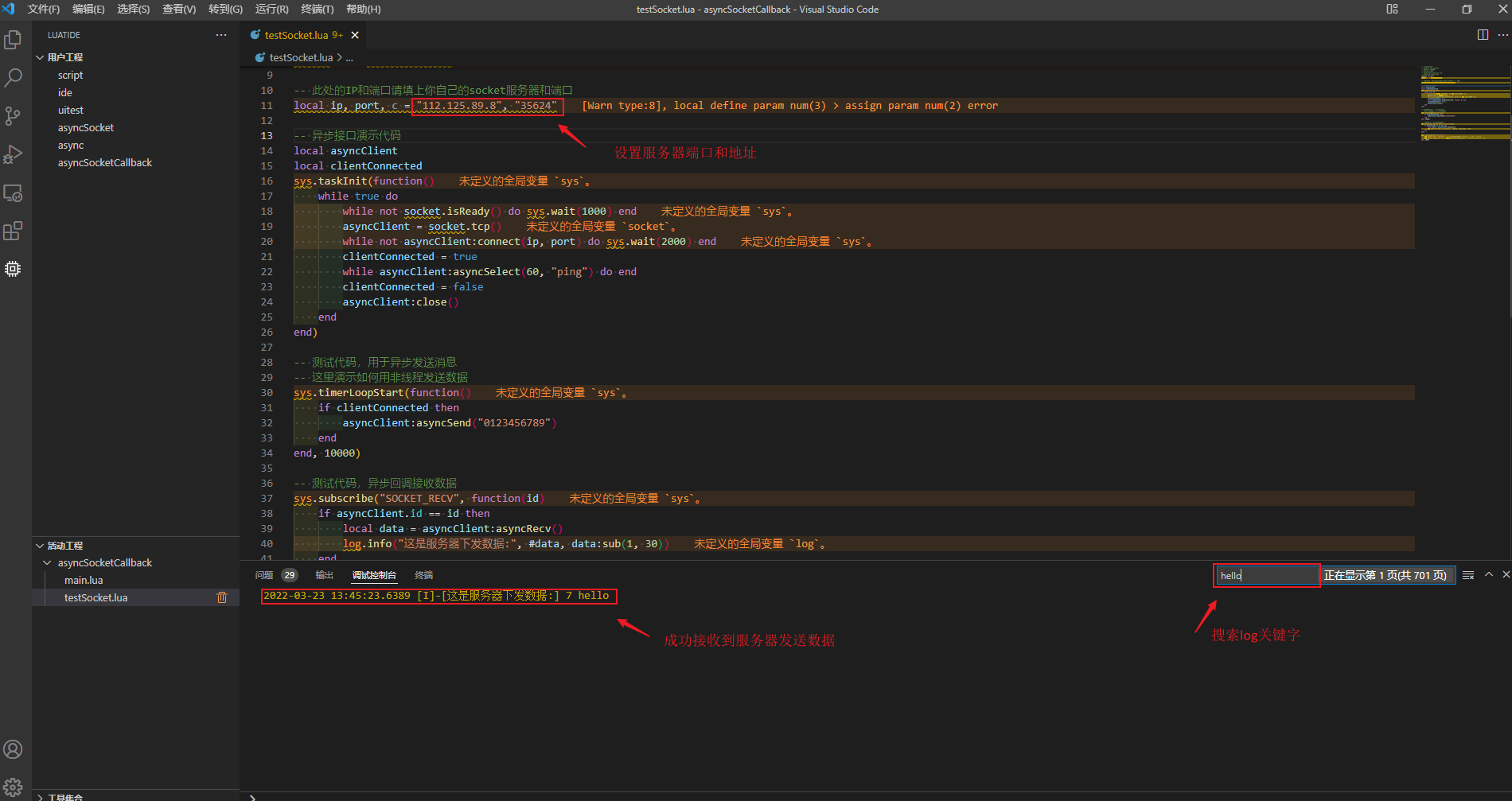Viewport: 1512px width, 801px height.
Task: Click the IP string "112.125.89.8" in code
Action: (460, 105)
